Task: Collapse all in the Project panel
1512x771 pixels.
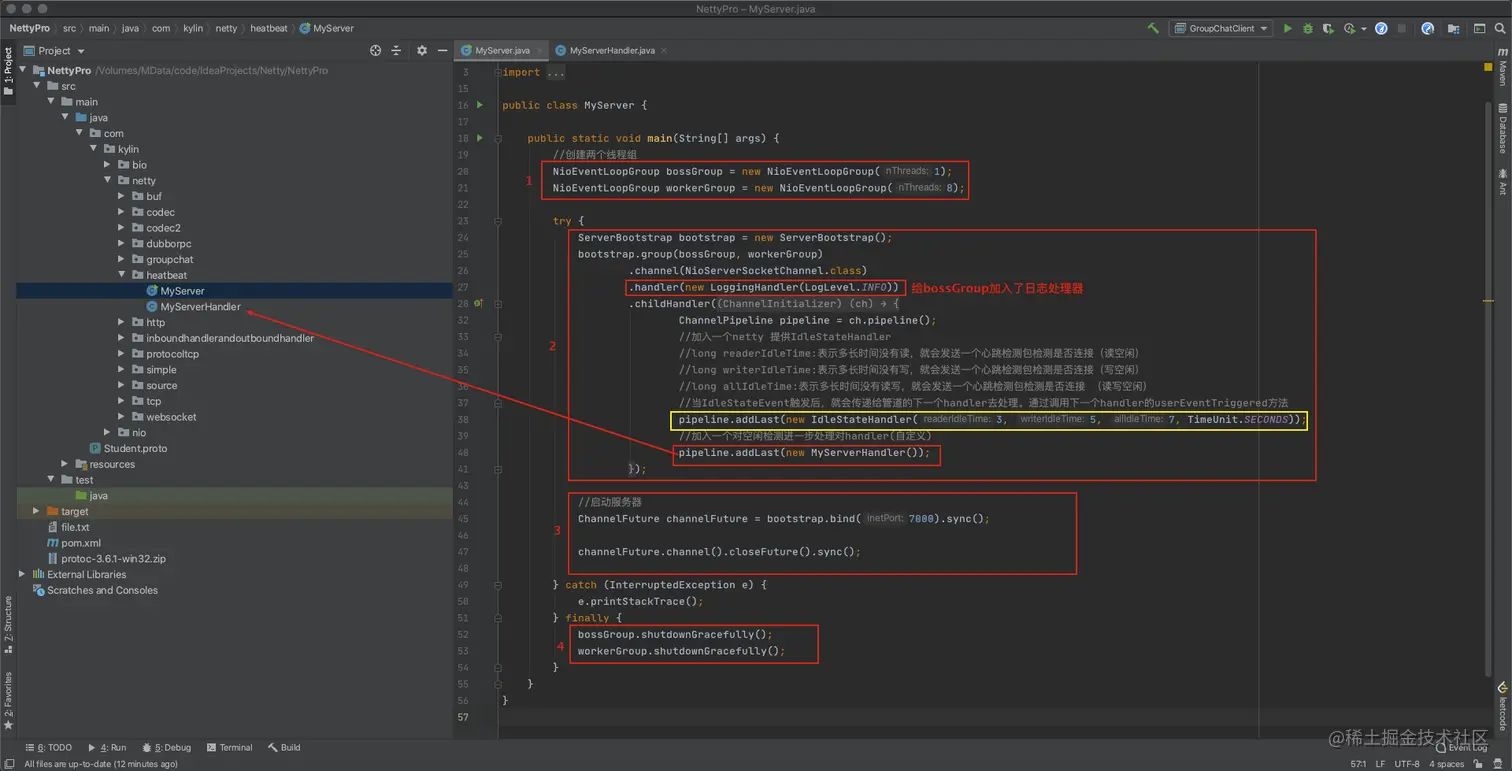Action: tap(396, 50)
